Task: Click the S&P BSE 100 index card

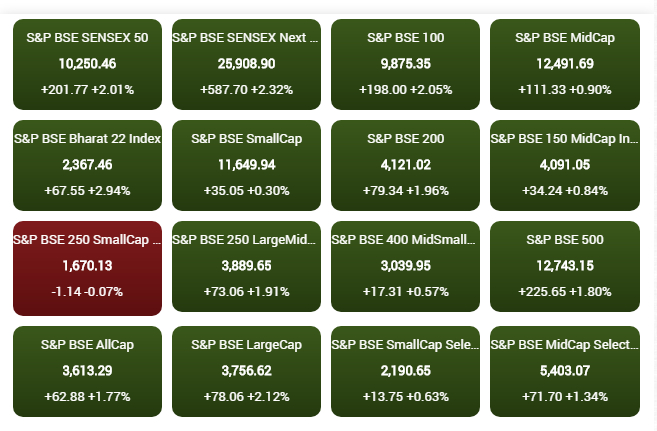Action: [x=405, y=64]
